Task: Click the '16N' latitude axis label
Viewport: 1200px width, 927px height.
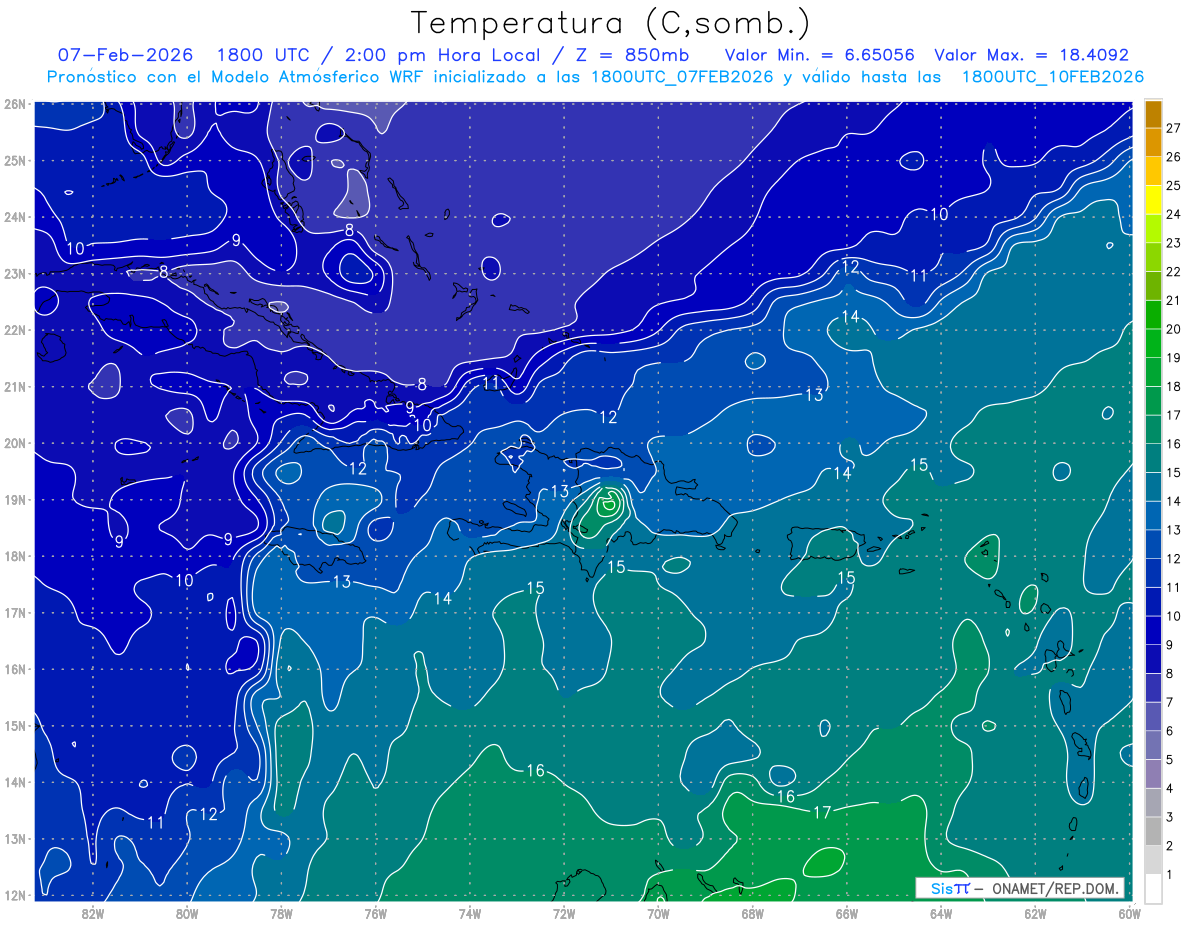Action: (x=15, y=669)
